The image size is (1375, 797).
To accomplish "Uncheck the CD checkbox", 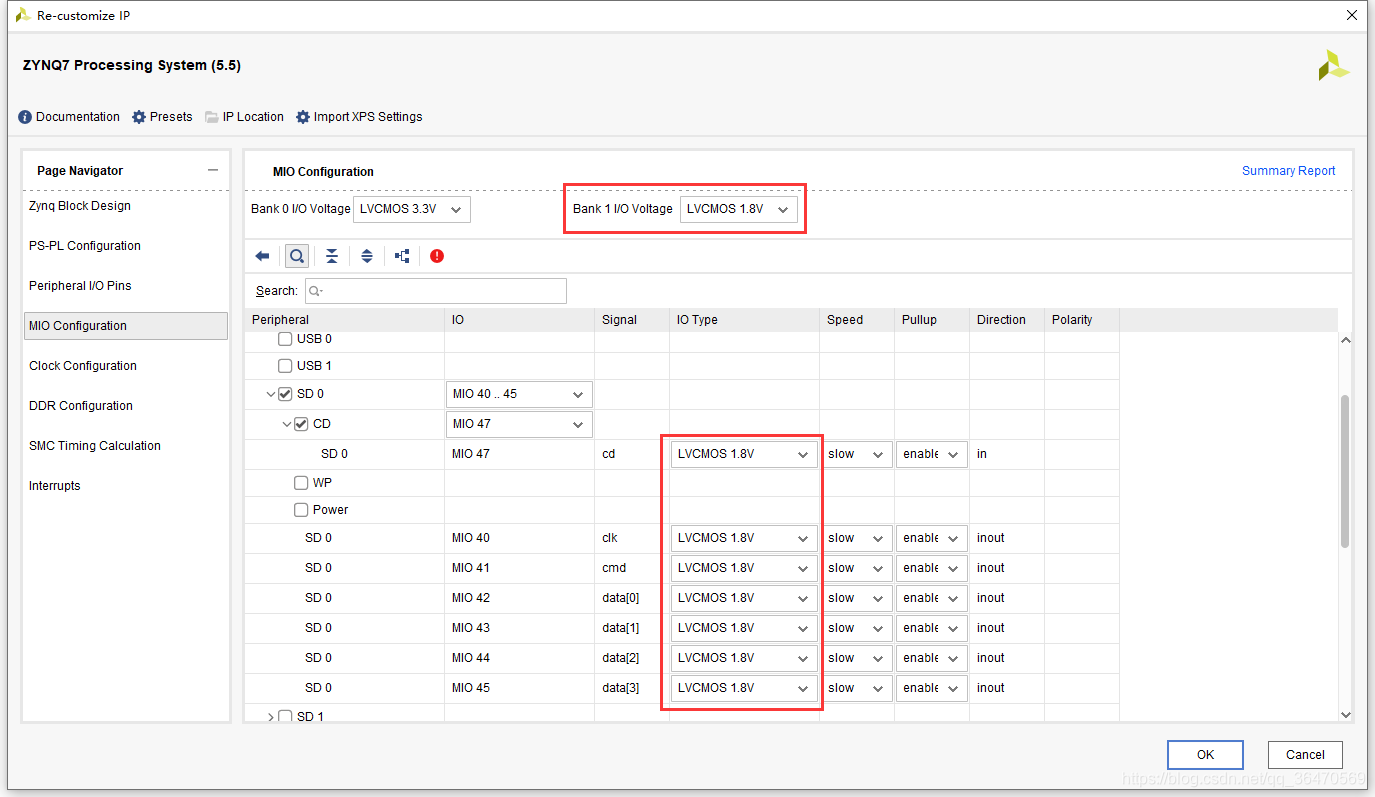I will [x=301, y=424].
